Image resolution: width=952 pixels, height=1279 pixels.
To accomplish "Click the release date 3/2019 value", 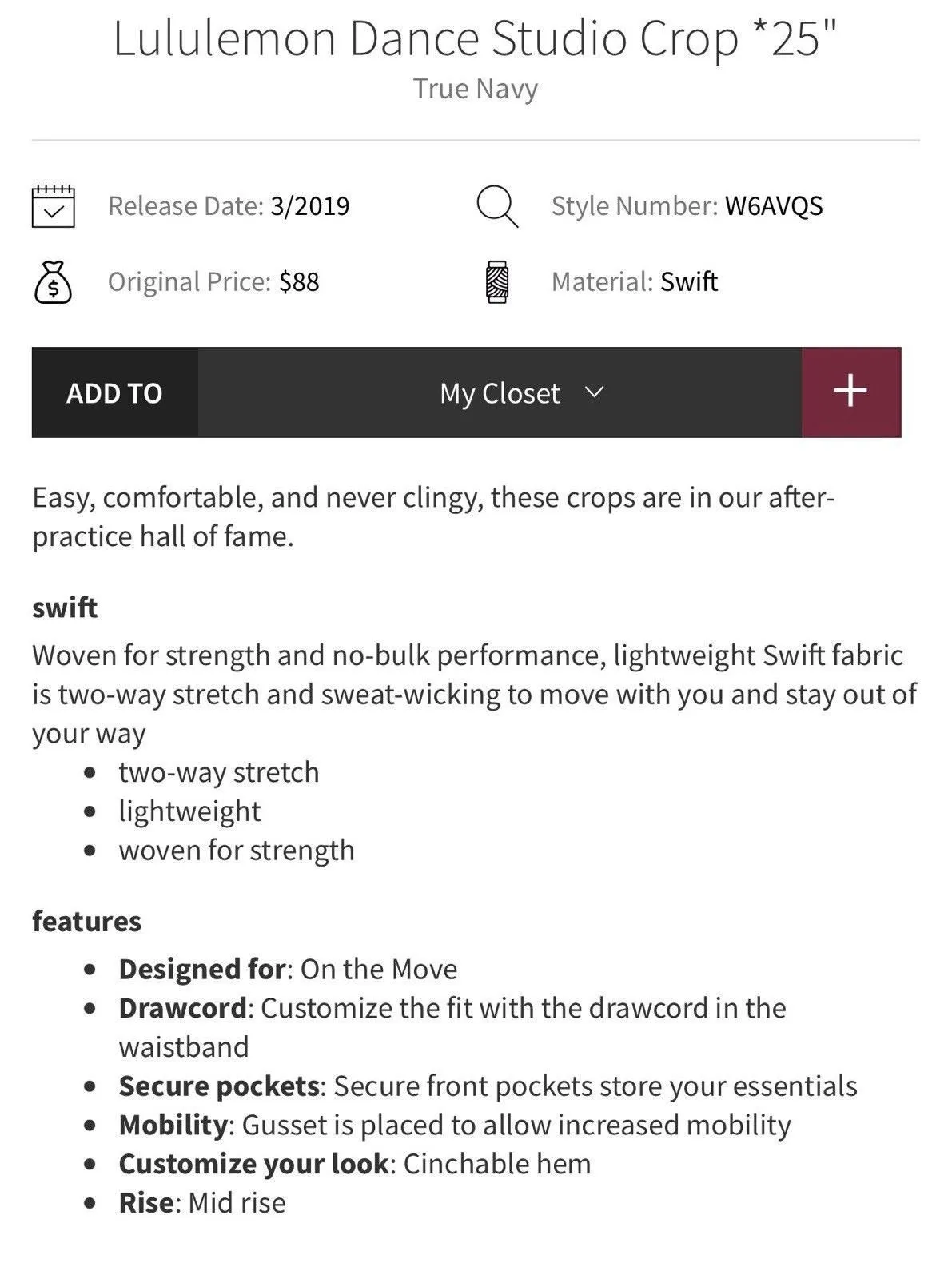I will click(310, 206).
